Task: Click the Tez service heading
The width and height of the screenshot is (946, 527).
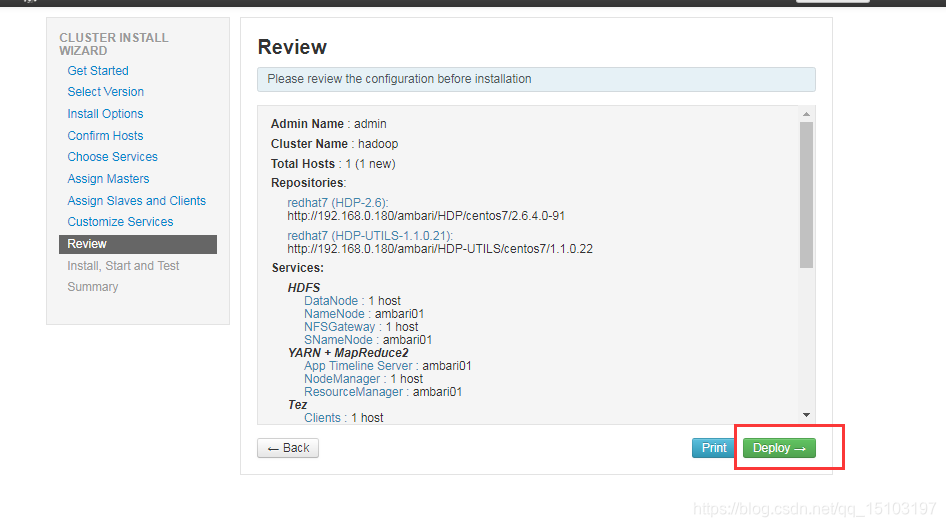Action: [x=297, y=405]
